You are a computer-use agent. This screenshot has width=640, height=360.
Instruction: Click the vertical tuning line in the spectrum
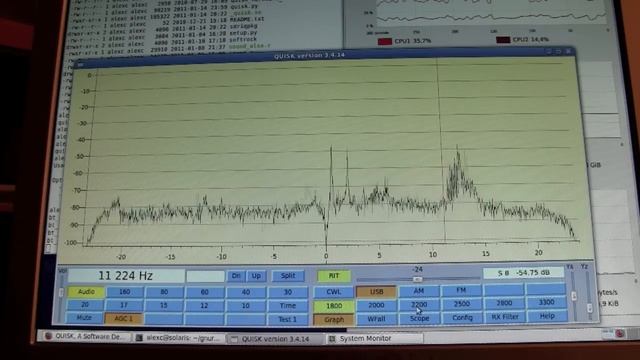441,149
